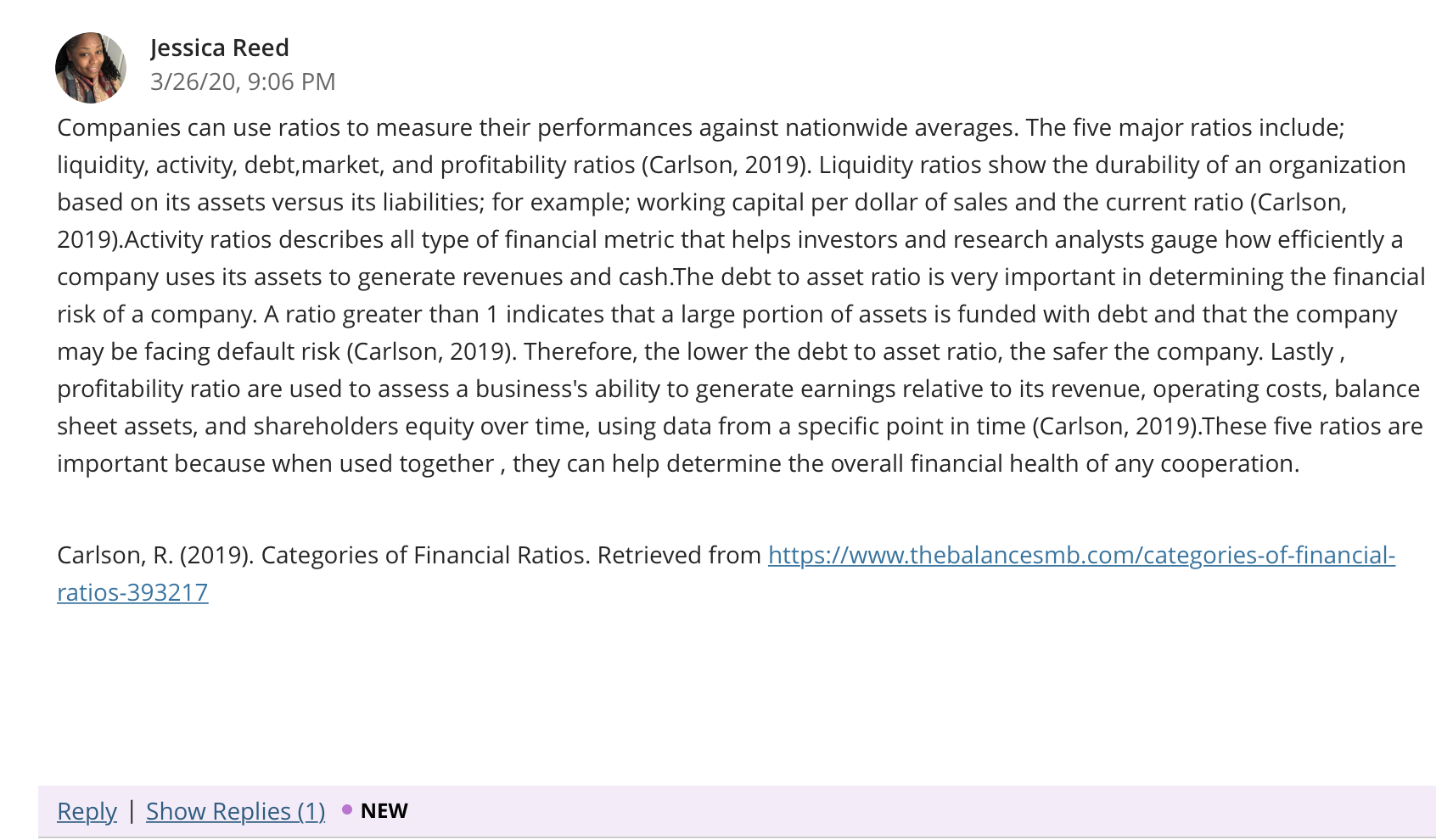Image resolution: width=1453 pixels, height=840 pixels.
Task: Click the author name Jessica Reed
Action: (220, 48)
